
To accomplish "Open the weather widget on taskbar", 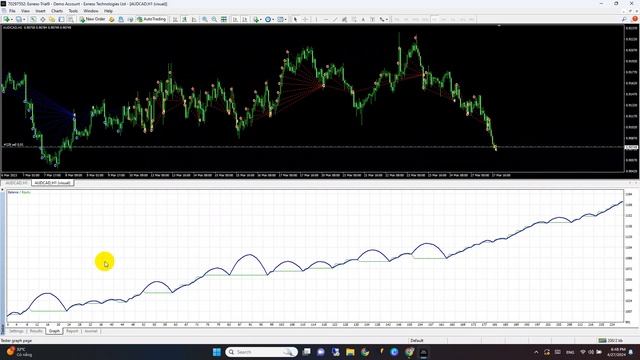I will (x=18, y=352).
